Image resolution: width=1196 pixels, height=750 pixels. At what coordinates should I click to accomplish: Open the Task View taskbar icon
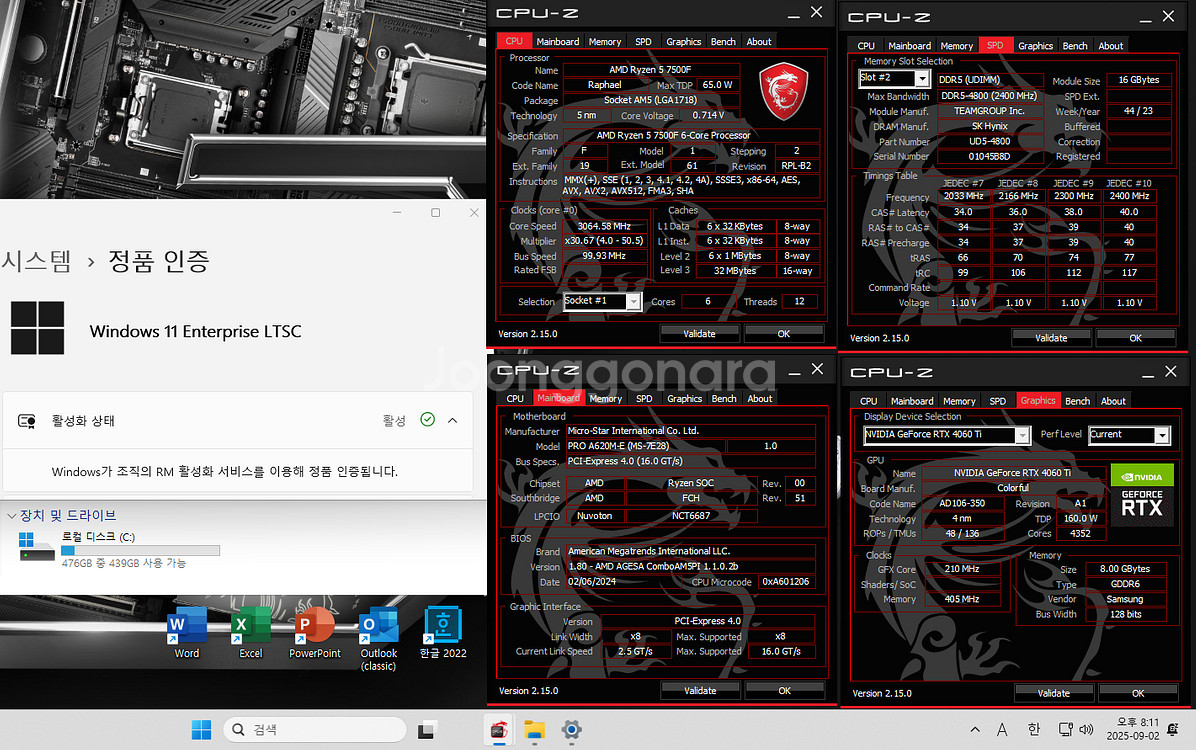[426, 730]
